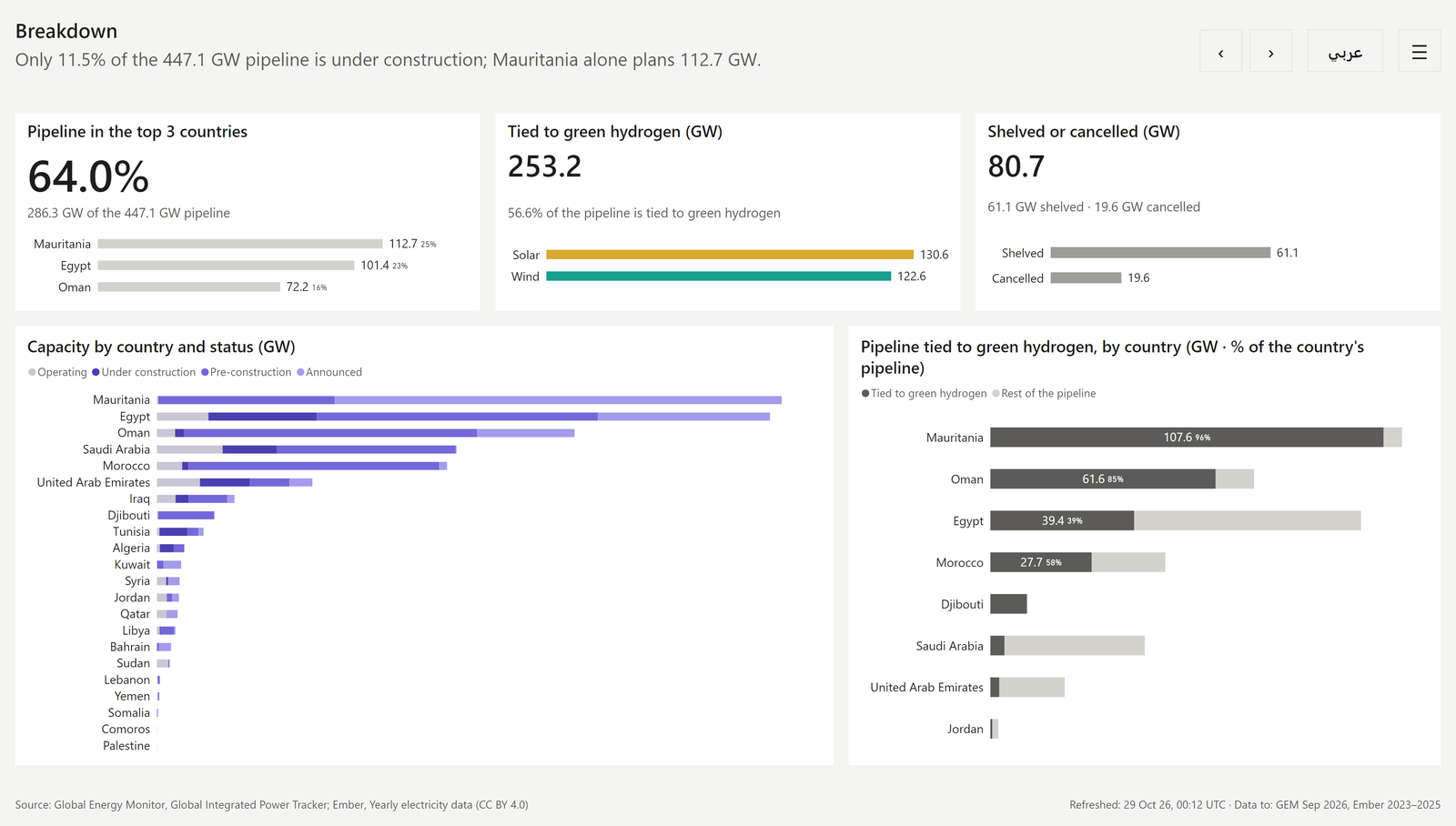Select Oman bar in capacity by status chart
This screenshot has width=1456, height=826.
(366, 433)
